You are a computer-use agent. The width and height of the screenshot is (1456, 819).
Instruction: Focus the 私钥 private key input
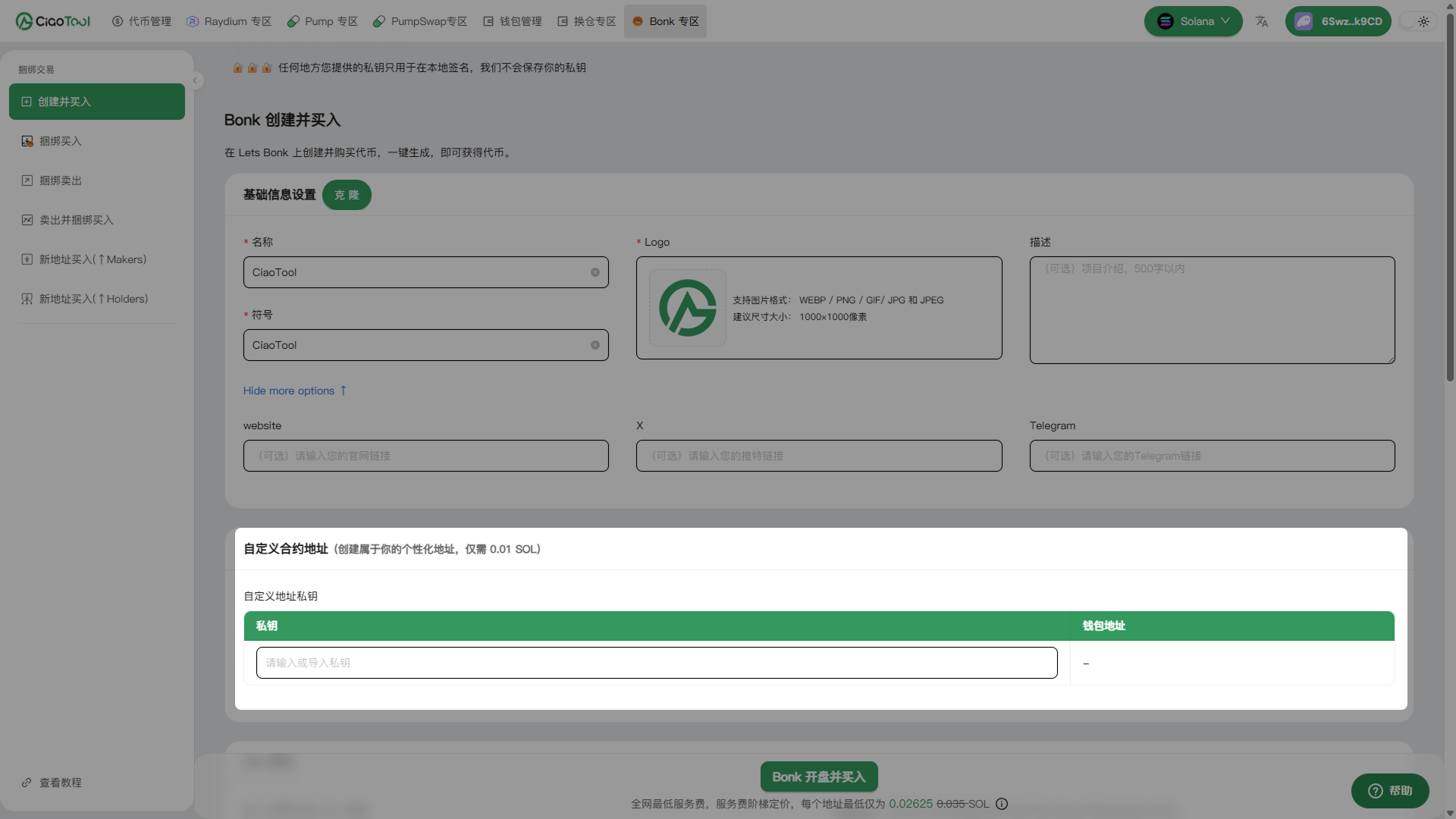click(657, 663)
